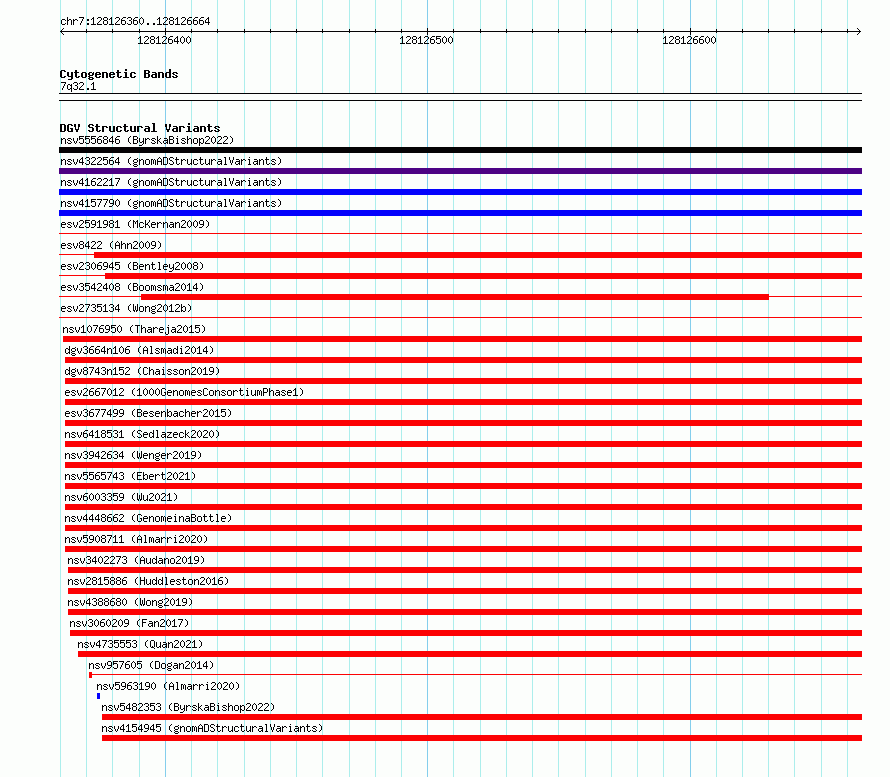The width and height of the screenshot is (890, 777).
Task: Click the red dgv3664n106 variant bar
Action: click(463, 360)
